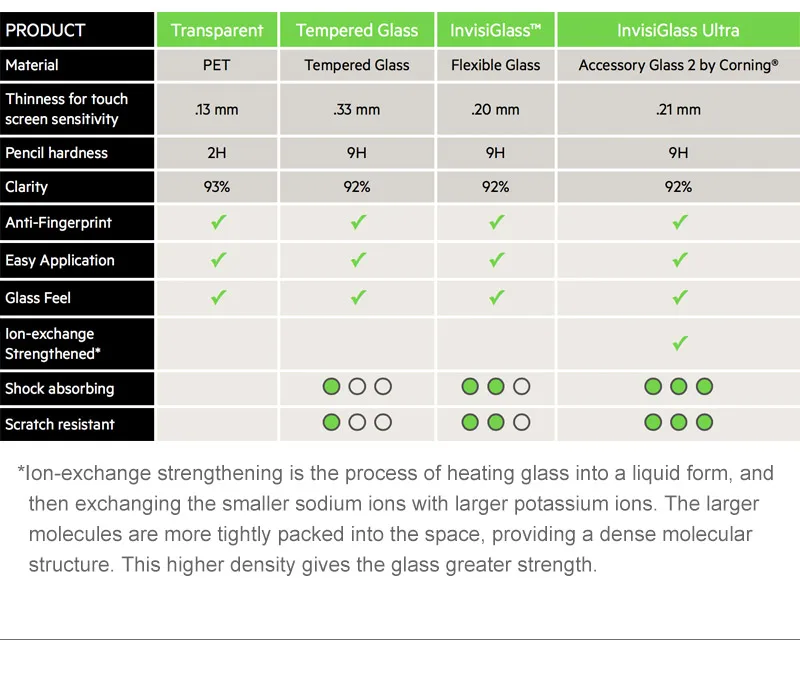
Task: Click the Ion-exchange strengthening footnote text
Action: point(396,519)
